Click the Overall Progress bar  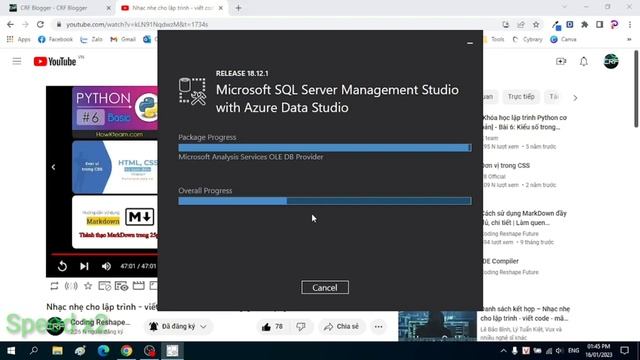pos(325,201)
